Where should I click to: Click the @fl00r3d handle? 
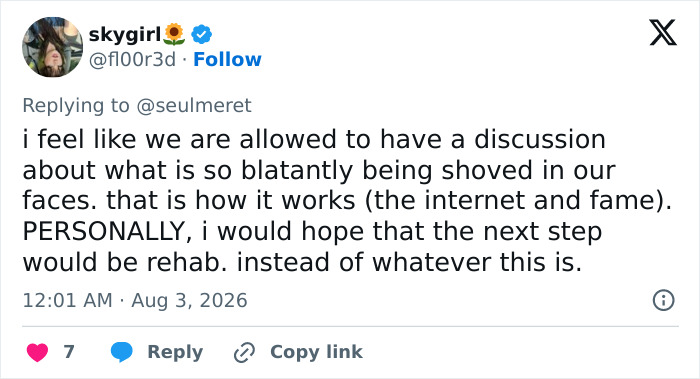click(132, 59)
